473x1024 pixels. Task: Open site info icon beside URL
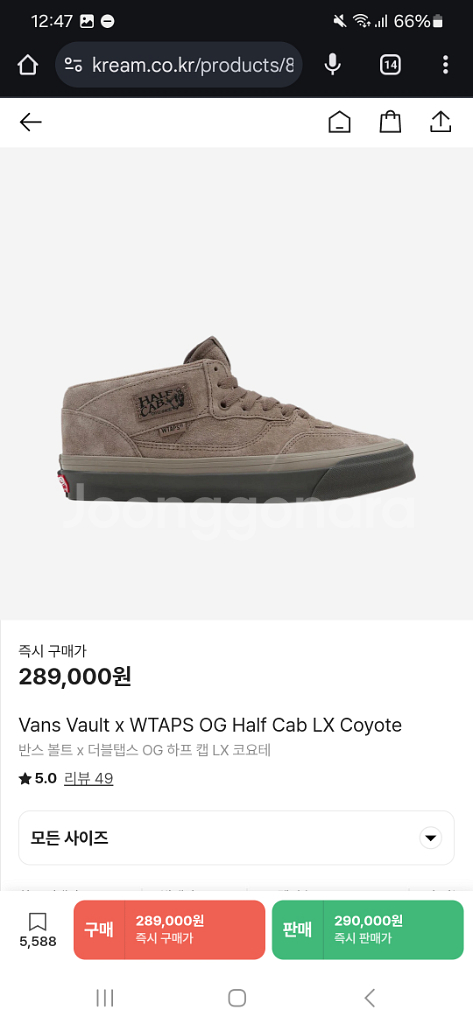coord(73,65)
